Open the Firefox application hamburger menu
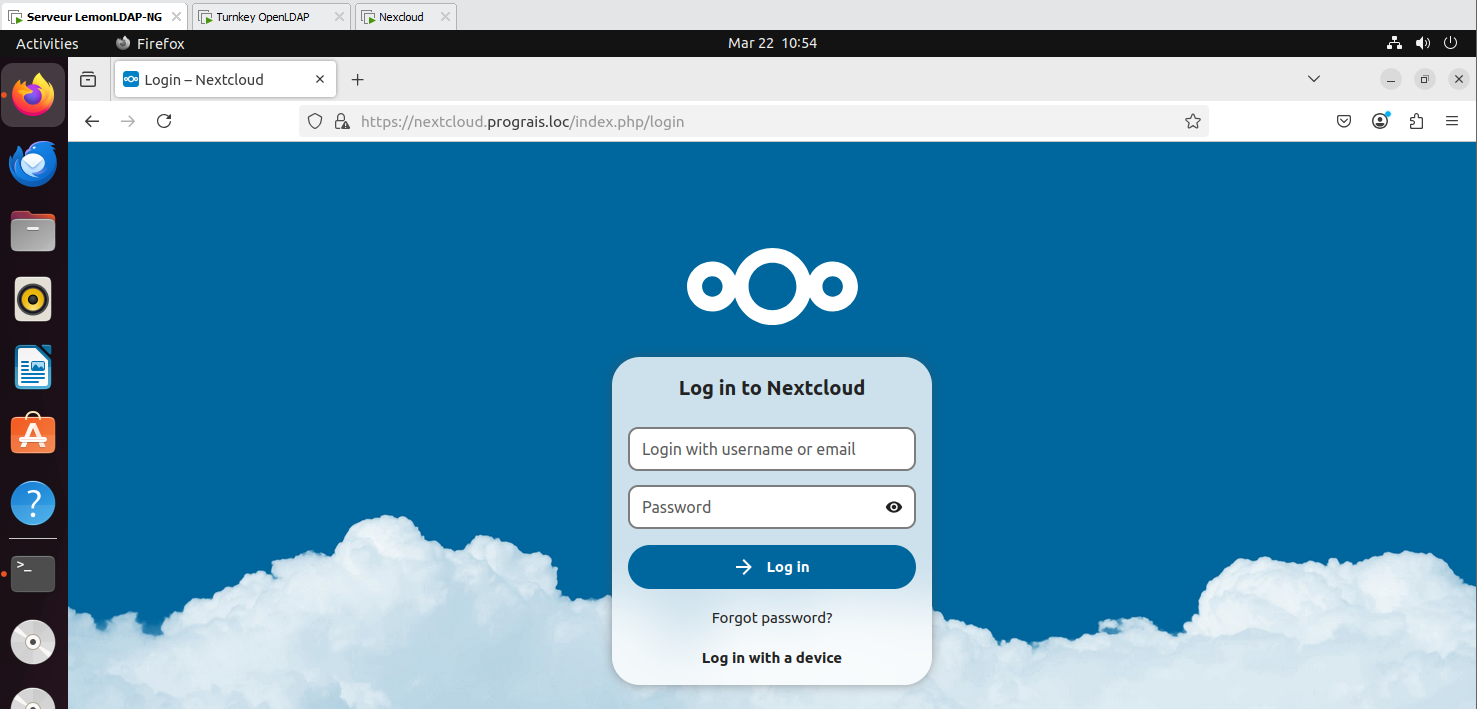 pos(1452,121)
